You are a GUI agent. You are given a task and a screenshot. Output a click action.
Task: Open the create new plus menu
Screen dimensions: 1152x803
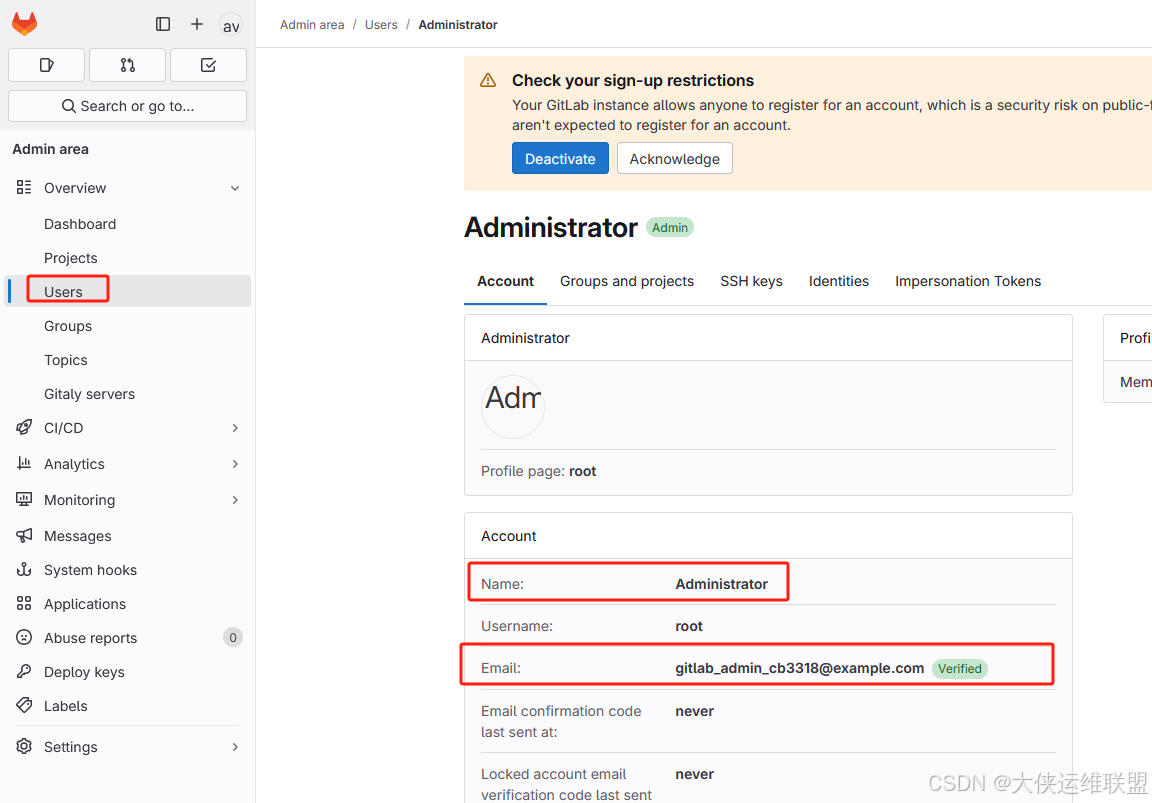click(x=197, y=24)
